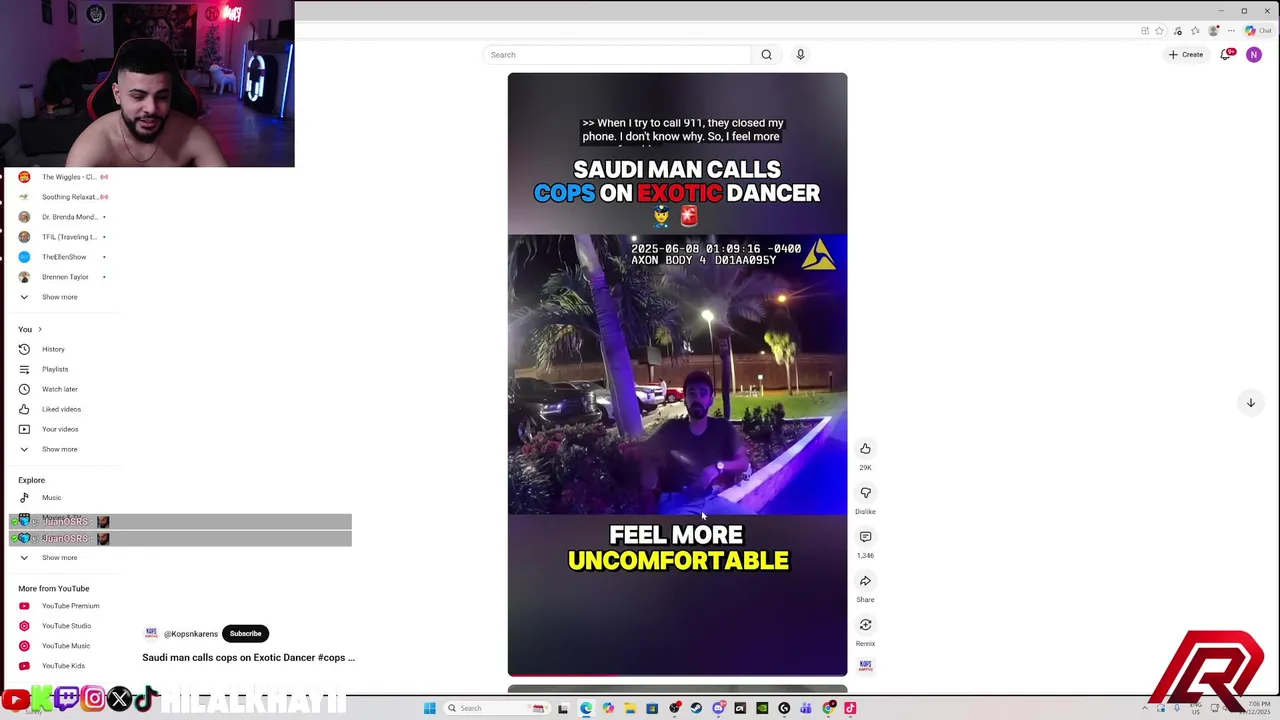Open Dr. Brenda Mondragon subscription
Screen dimensions: 1280x720
point(68,217)
